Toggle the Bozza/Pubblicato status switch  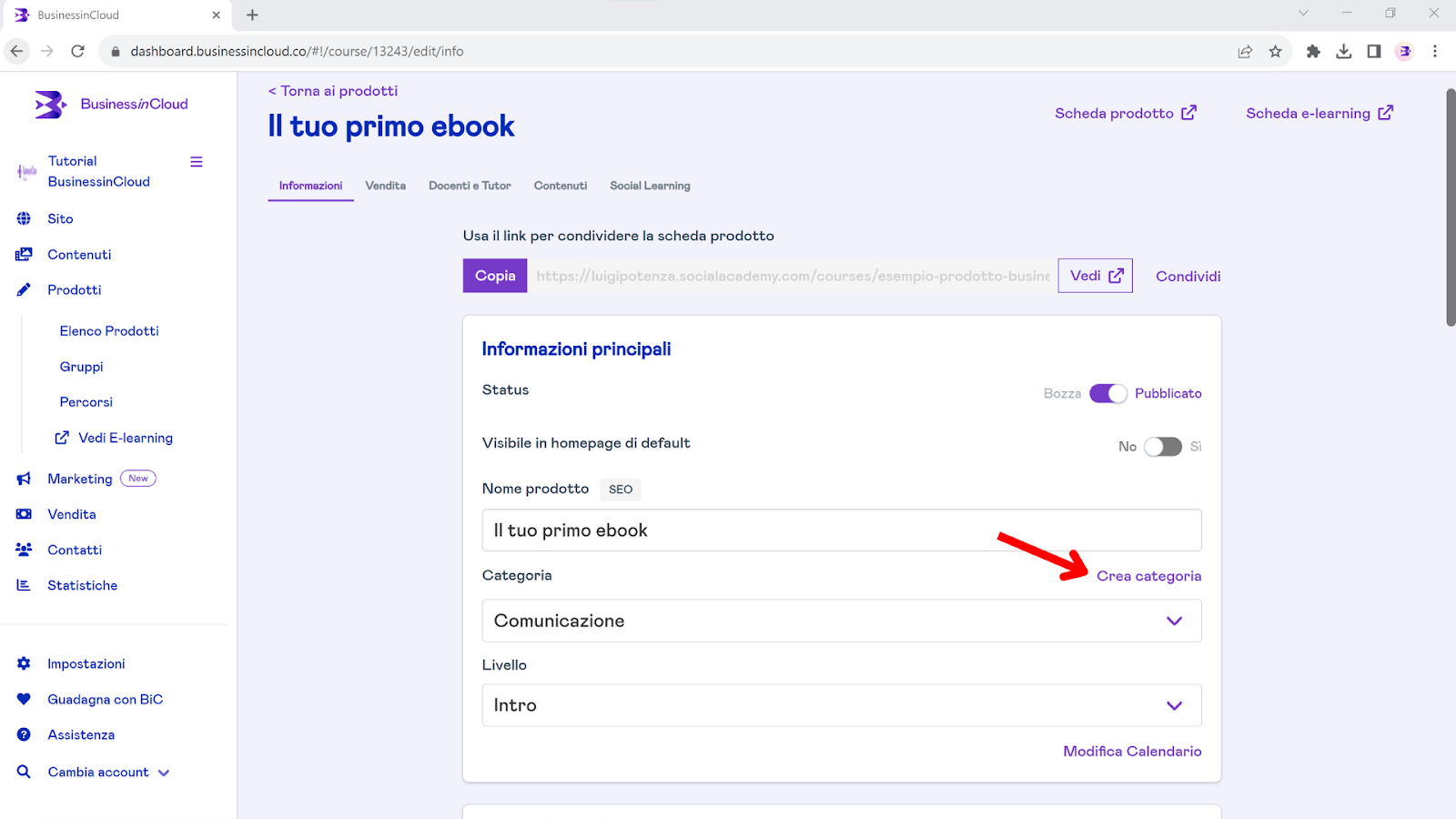pos(1107,393)
